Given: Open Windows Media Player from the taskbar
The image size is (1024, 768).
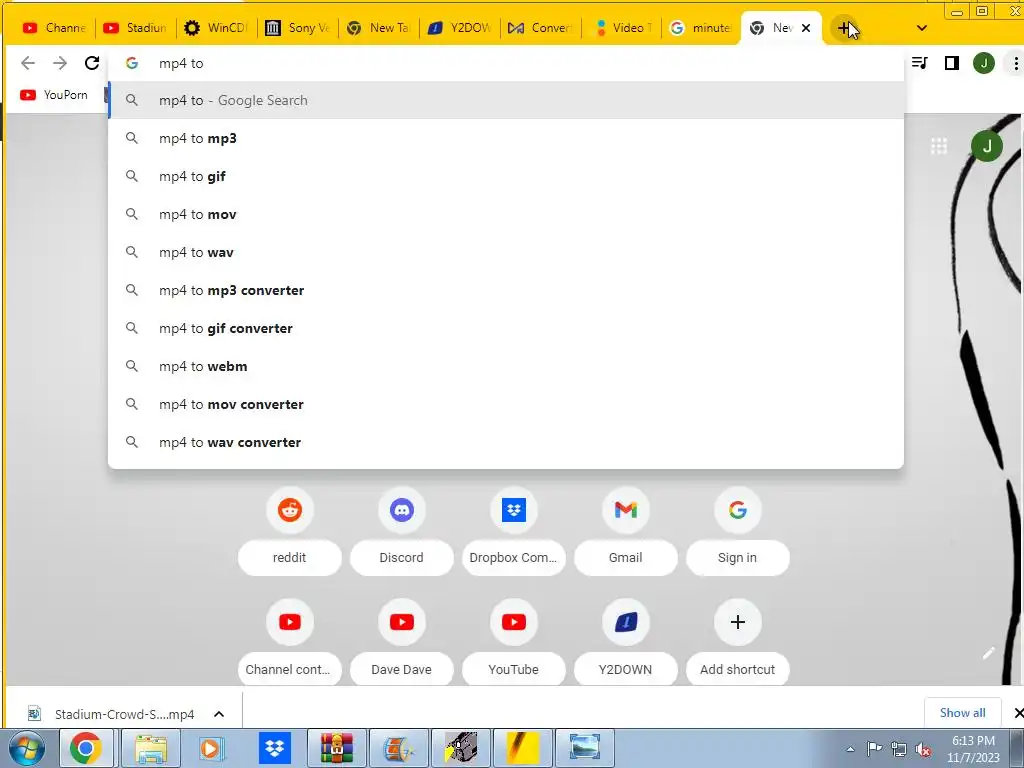Looking at the screenshot, I should (x=212, y=748).
